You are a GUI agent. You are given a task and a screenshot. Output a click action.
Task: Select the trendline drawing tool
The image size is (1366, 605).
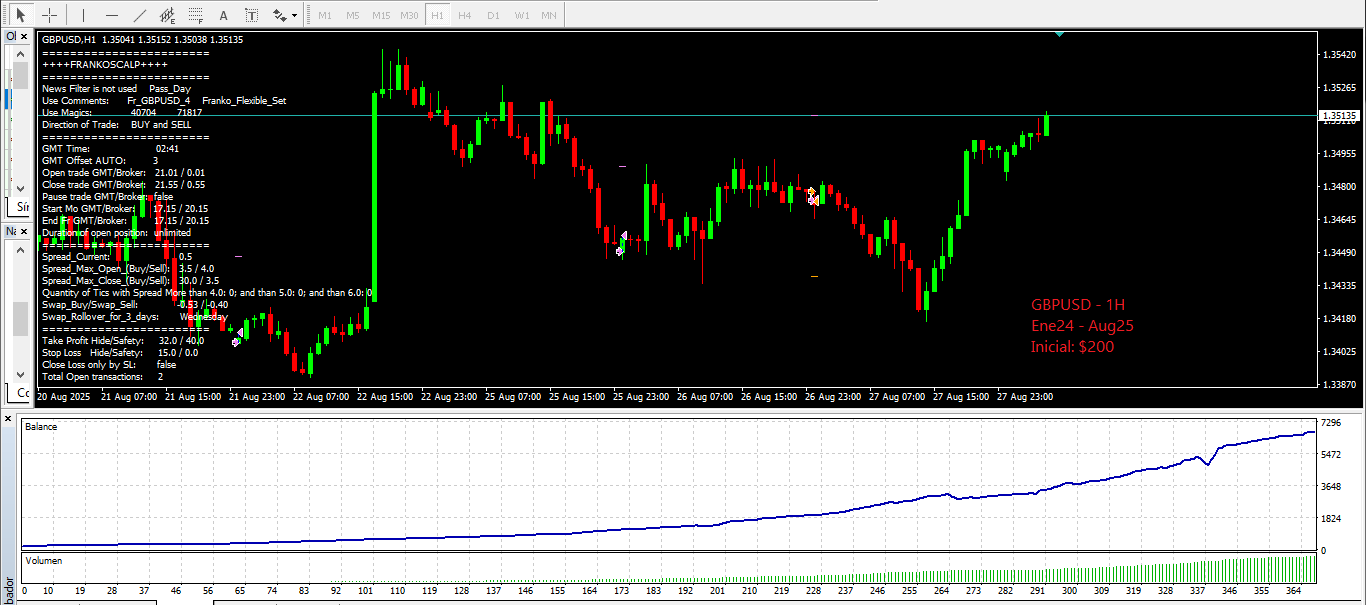coord(140,15)
